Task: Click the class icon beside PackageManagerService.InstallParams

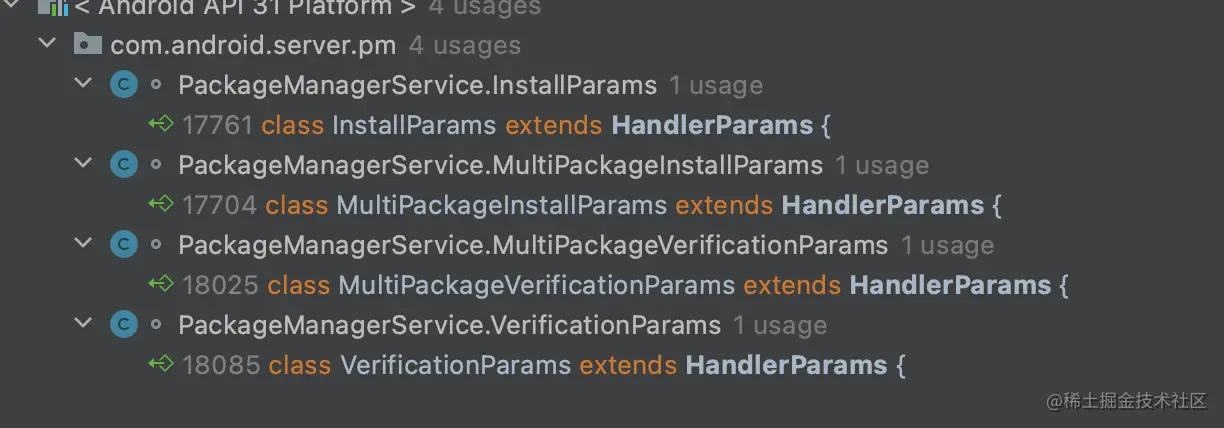Action: coord(123,85)
